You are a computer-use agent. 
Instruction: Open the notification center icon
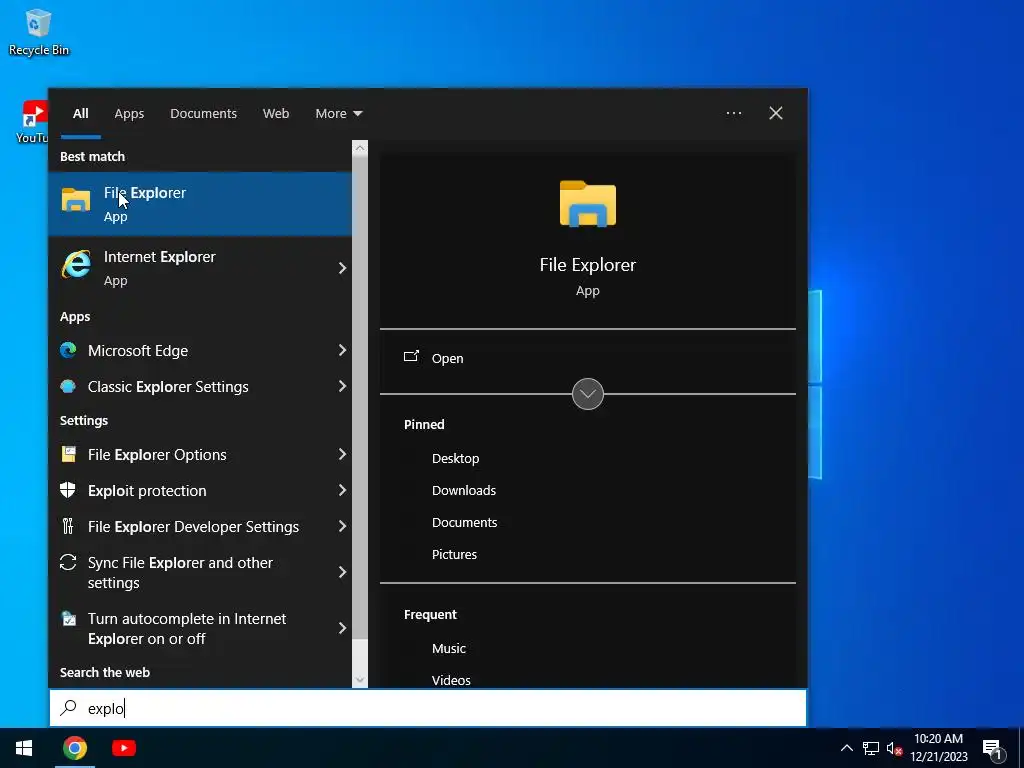(993, 750)
